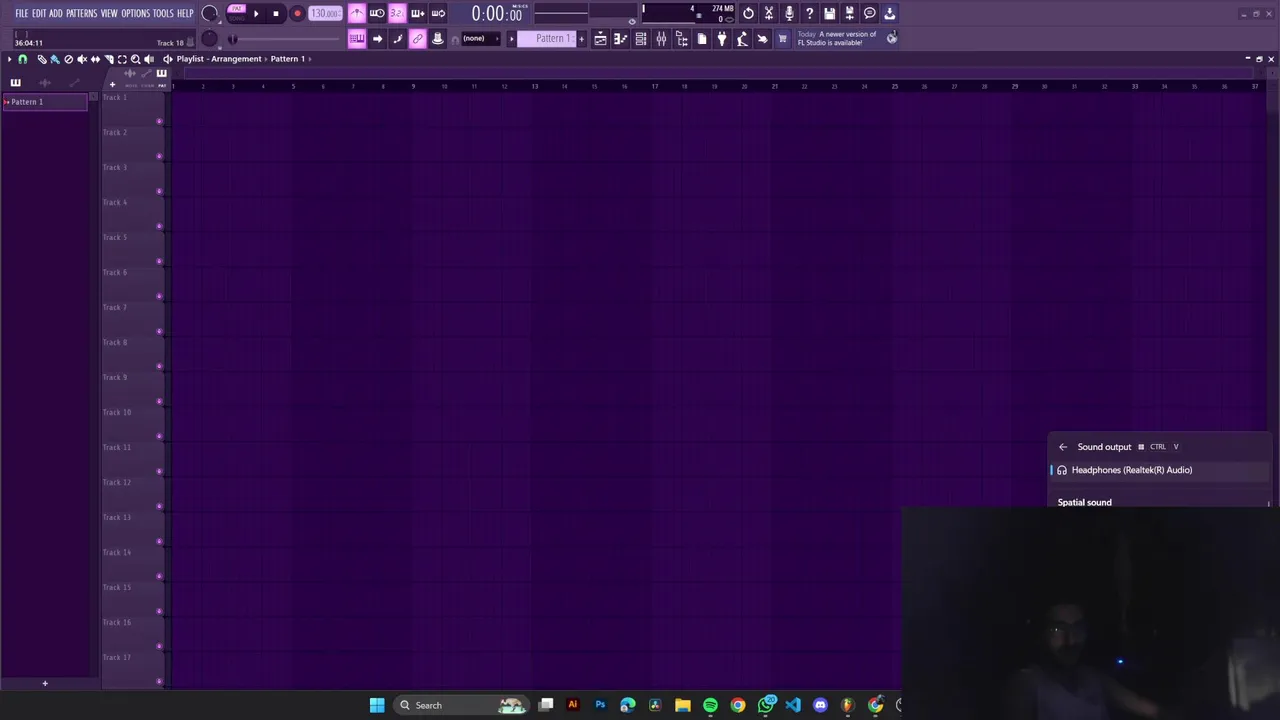Click the 130.000 tempo field
The width and height of the screenshot is (1280, 720).
[325, 14]
